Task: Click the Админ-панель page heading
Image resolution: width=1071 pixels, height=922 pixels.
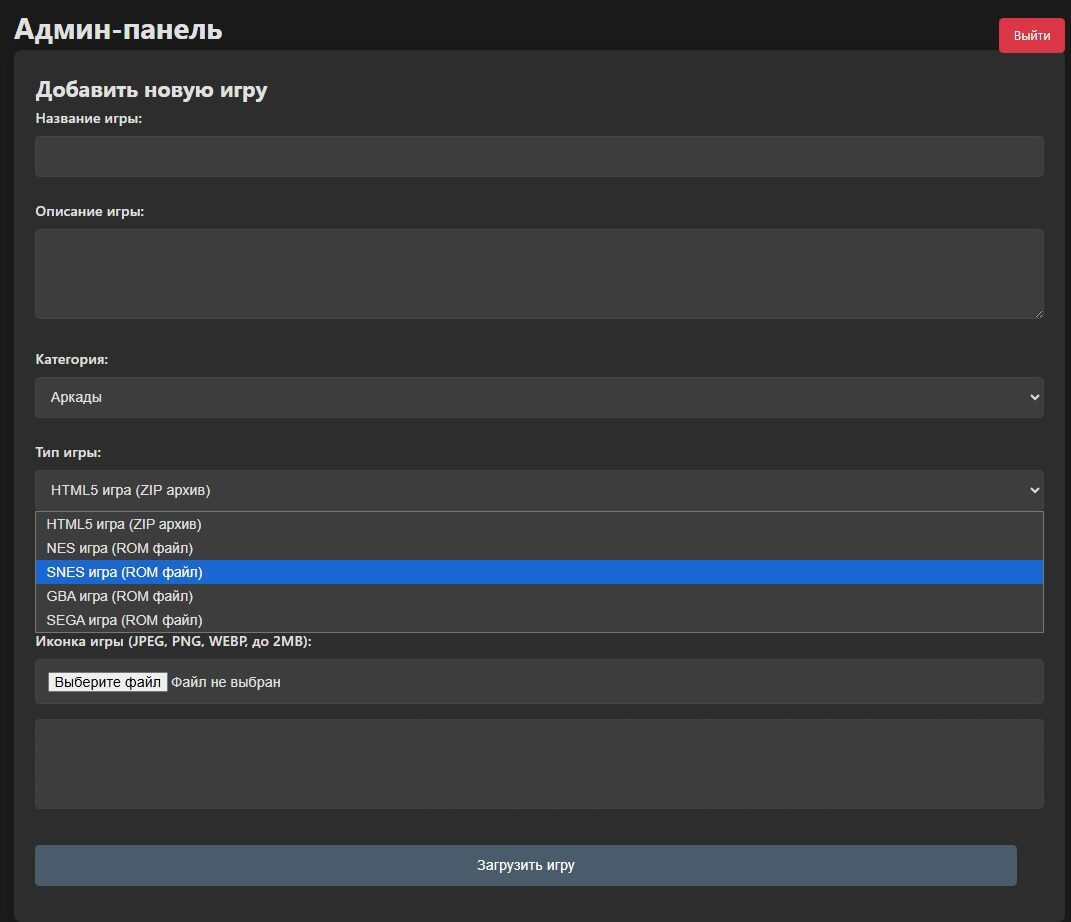Action: [x=118, y=30]
